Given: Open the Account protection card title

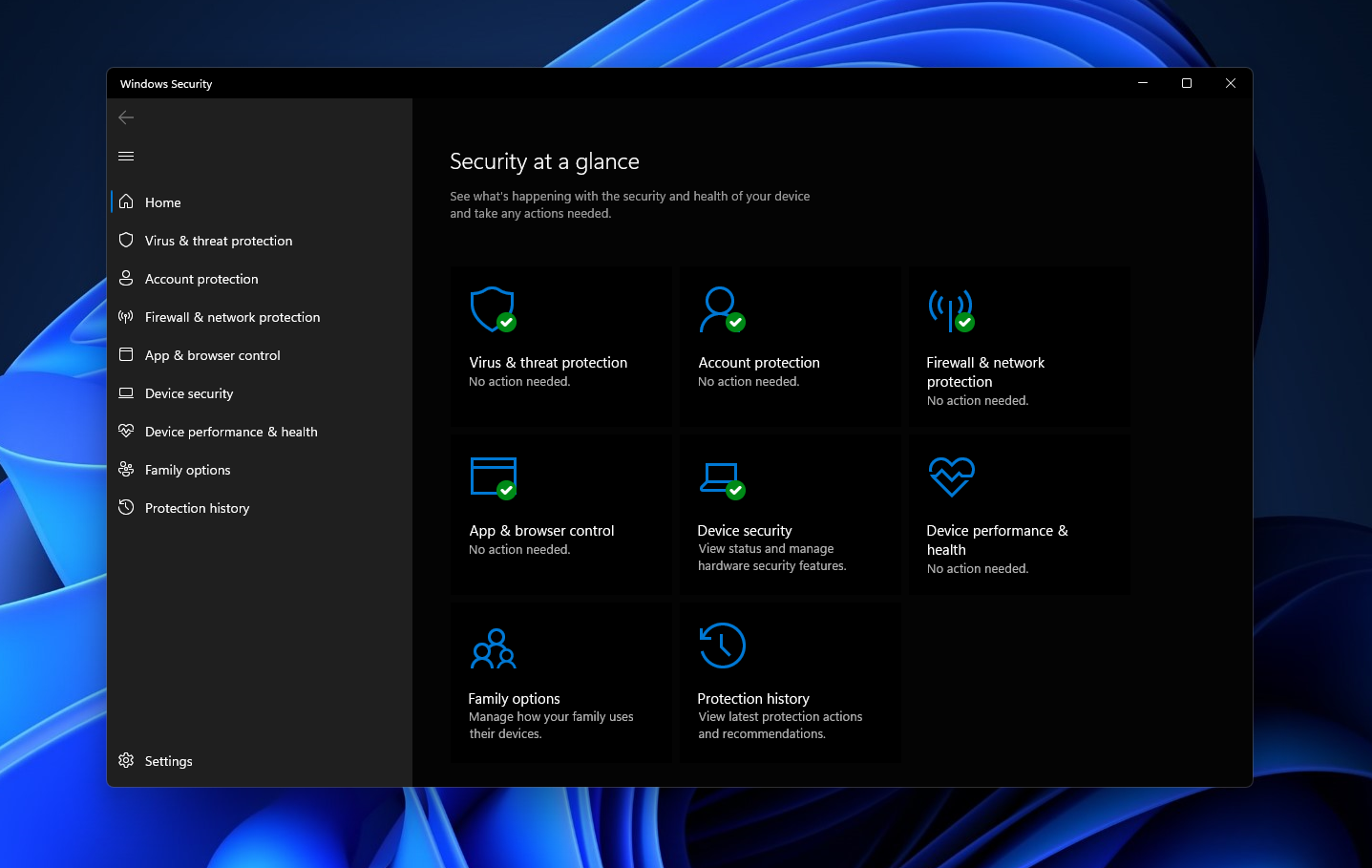Looking at the screenshot, I should click(759, 363).
